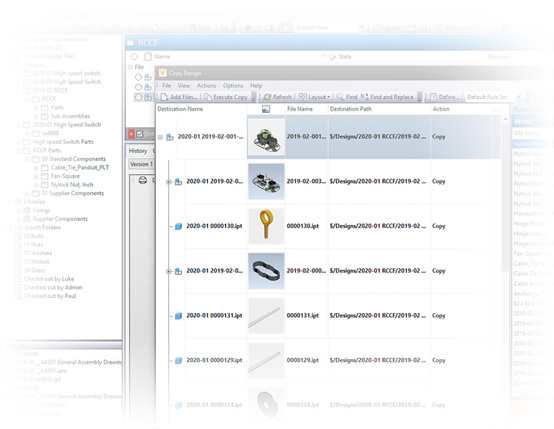Click the File Name column header
554x429 pixels.
click(300, 109)
